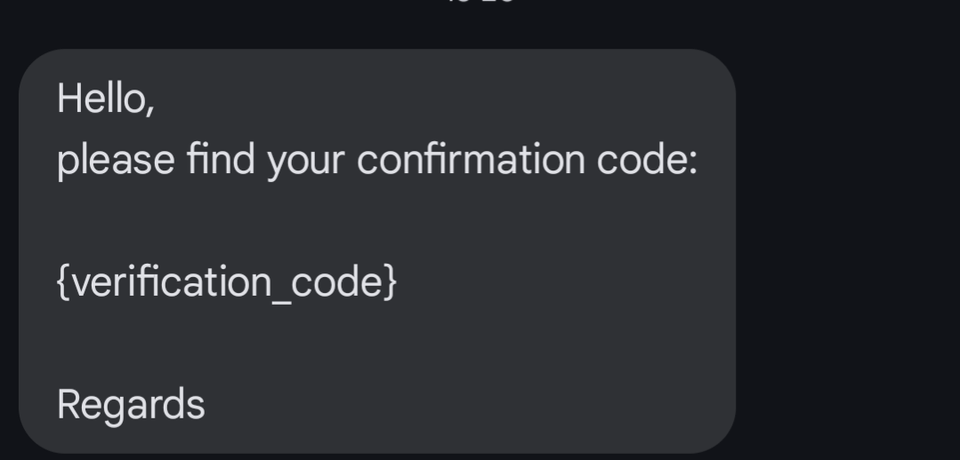The image size is (960, 460).
Task: Tap the word find in the message
Action: click(x=220, y=159)
